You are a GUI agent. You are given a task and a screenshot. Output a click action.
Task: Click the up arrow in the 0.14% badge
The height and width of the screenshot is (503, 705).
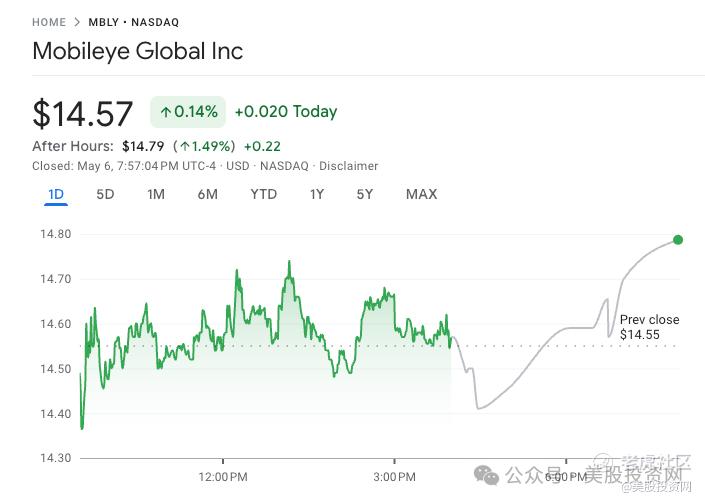(165, 112)
